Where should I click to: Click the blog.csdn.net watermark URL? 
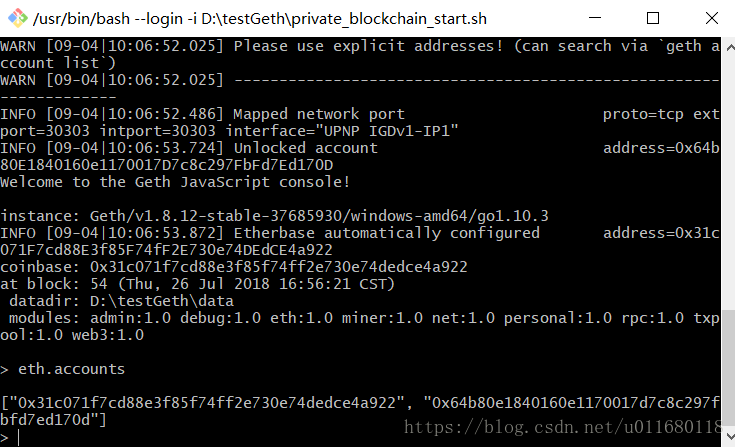click(562, 427)
